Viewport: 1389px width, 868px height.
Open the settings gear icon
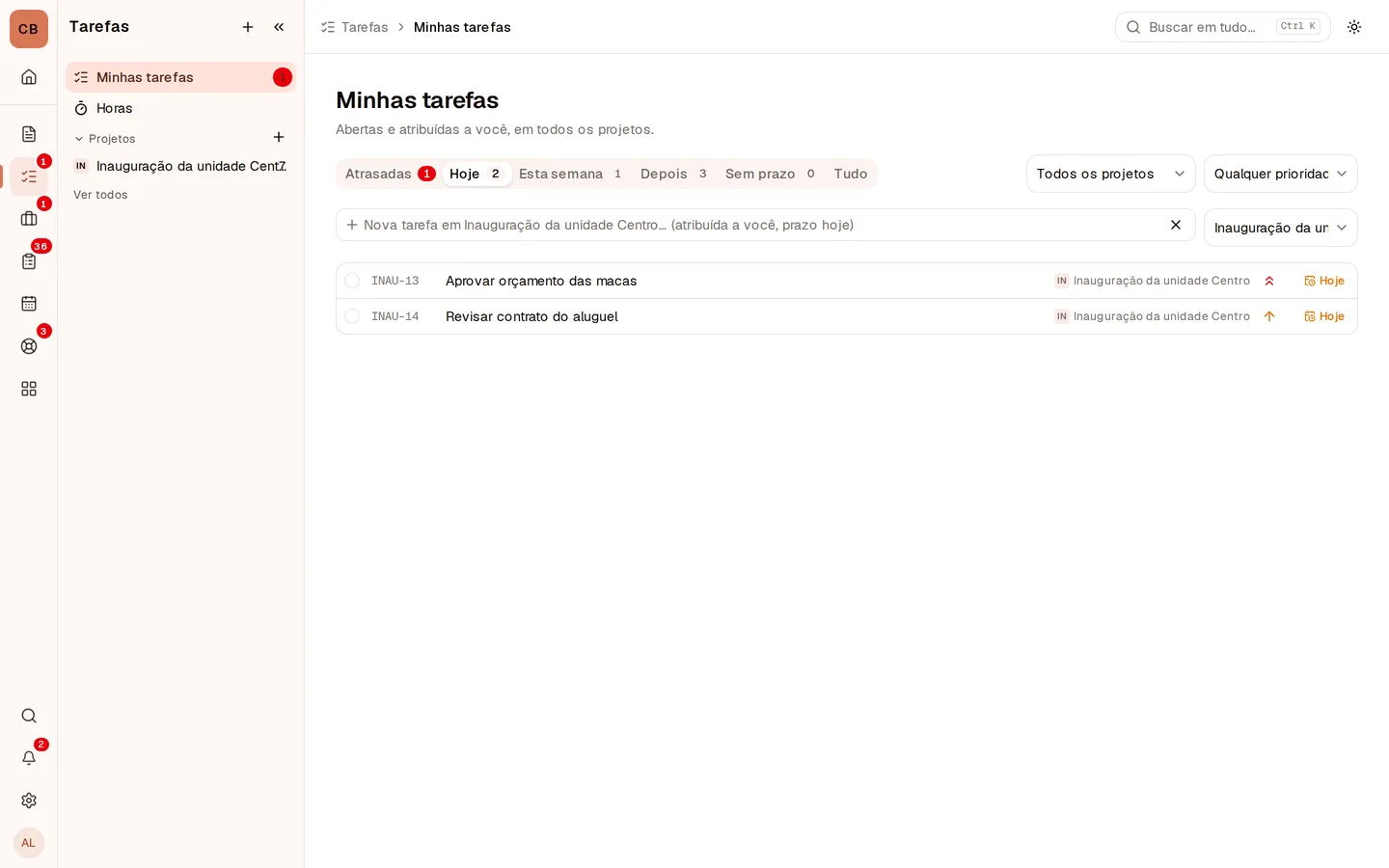(29, 800)
